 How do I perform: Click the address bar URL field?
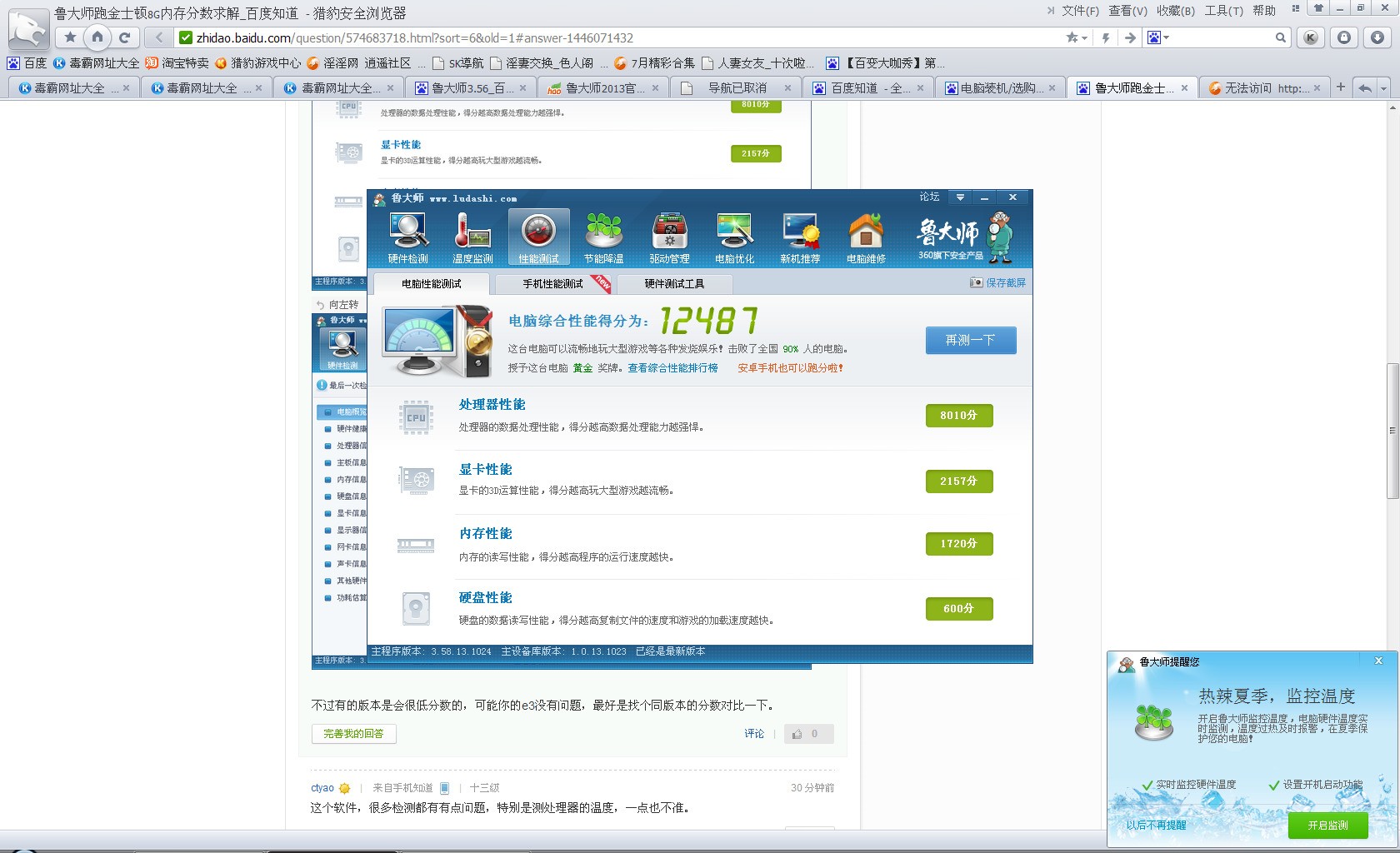tap(617, 37)
